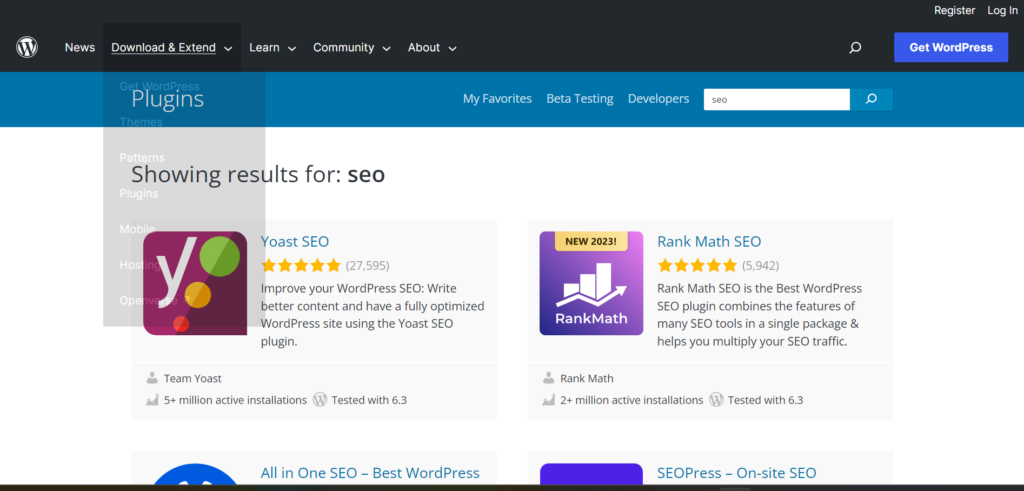This screenshot has height=491, width=1024.
Task: Expand the About menu chevron
Action: point(452,48)
